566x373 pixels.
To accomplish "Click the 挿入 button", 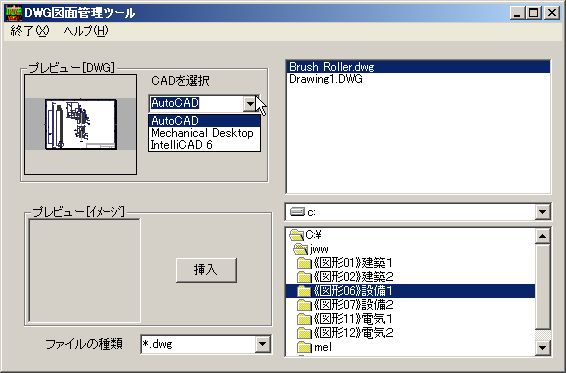I will pos(206,270).
